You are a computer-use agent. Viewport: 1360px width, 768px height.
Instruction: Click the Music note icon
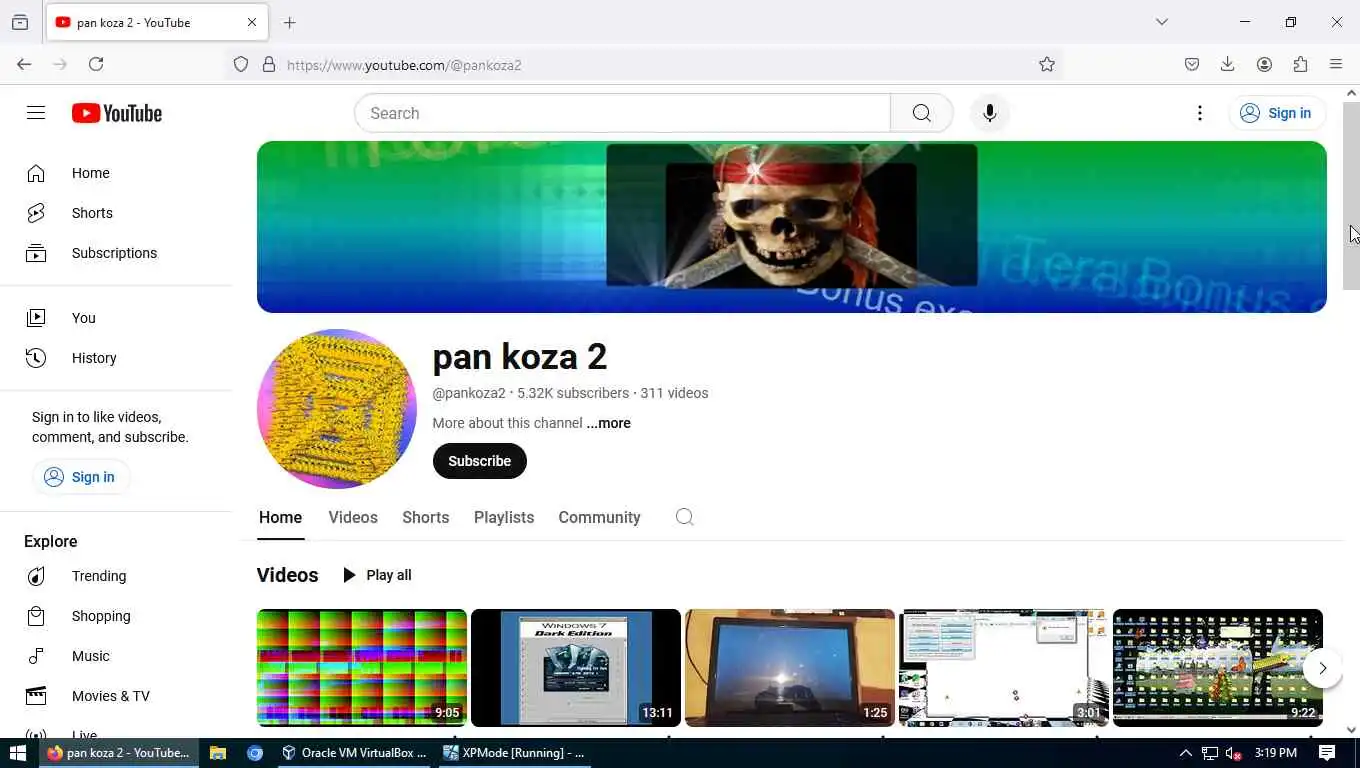click(36, 656)
